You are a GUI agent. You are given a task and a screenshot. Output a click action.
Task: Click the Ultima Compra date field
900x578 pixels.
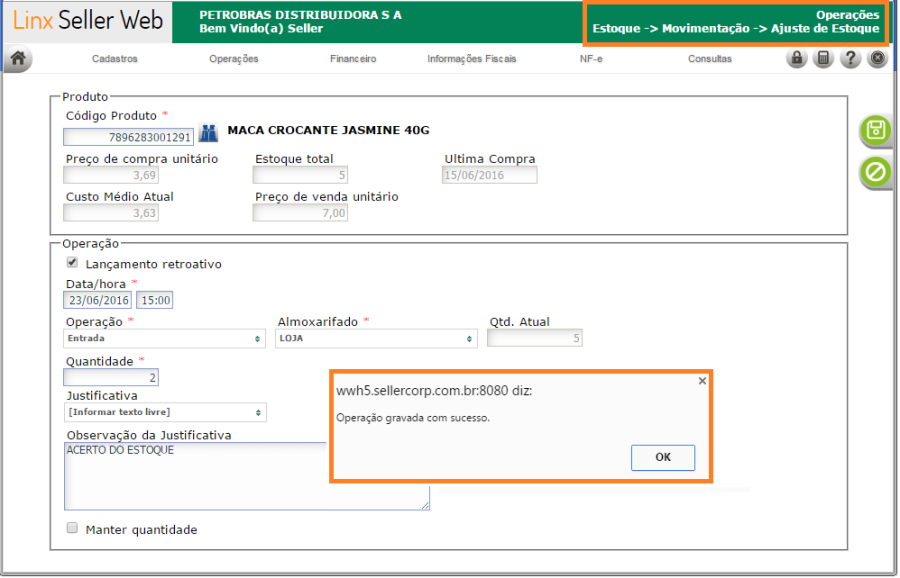pyautogui.click(x=490, y=175)
